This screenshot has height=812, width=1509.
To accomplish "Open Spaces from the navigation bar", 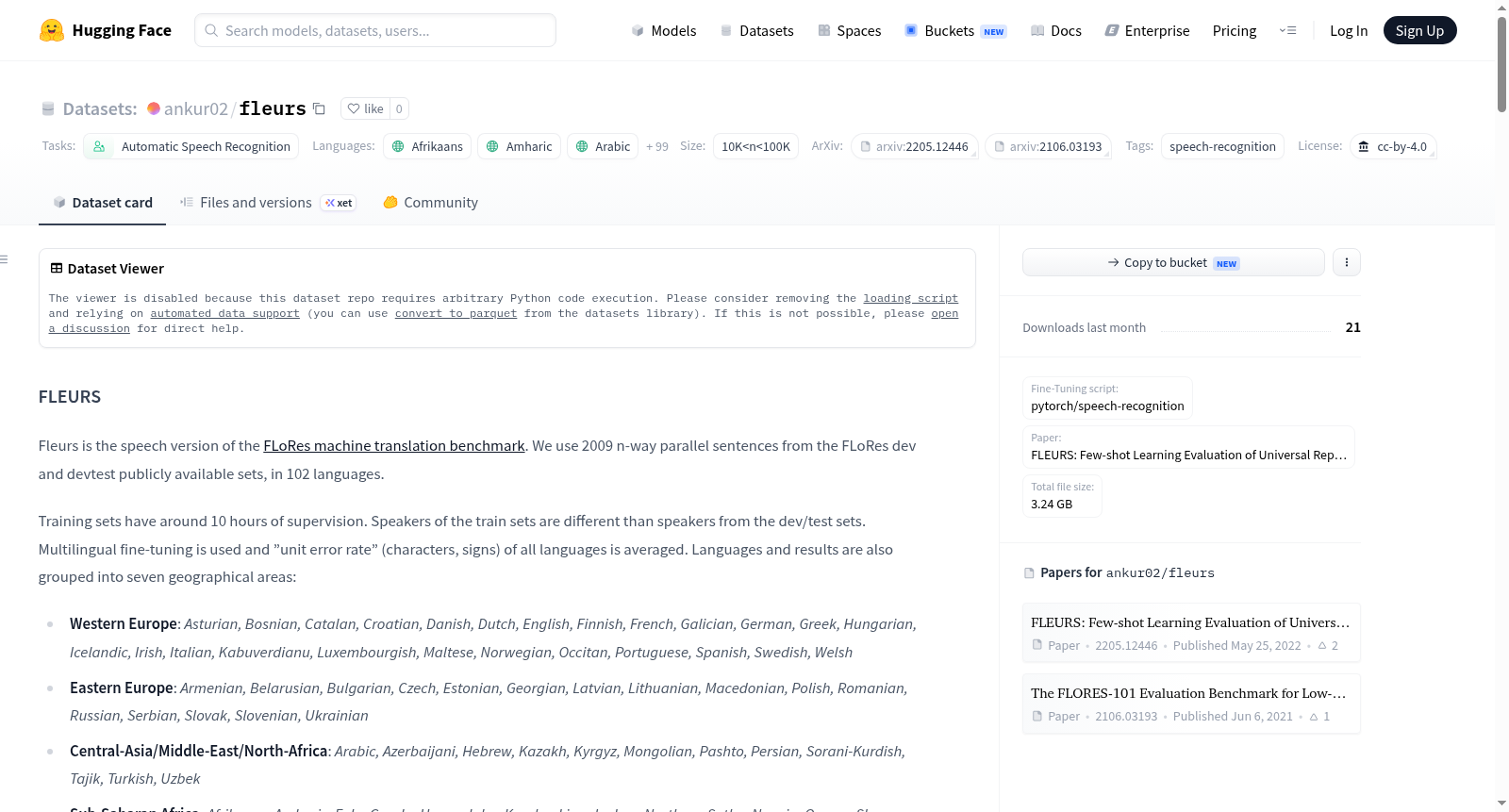I will (849, 30).
